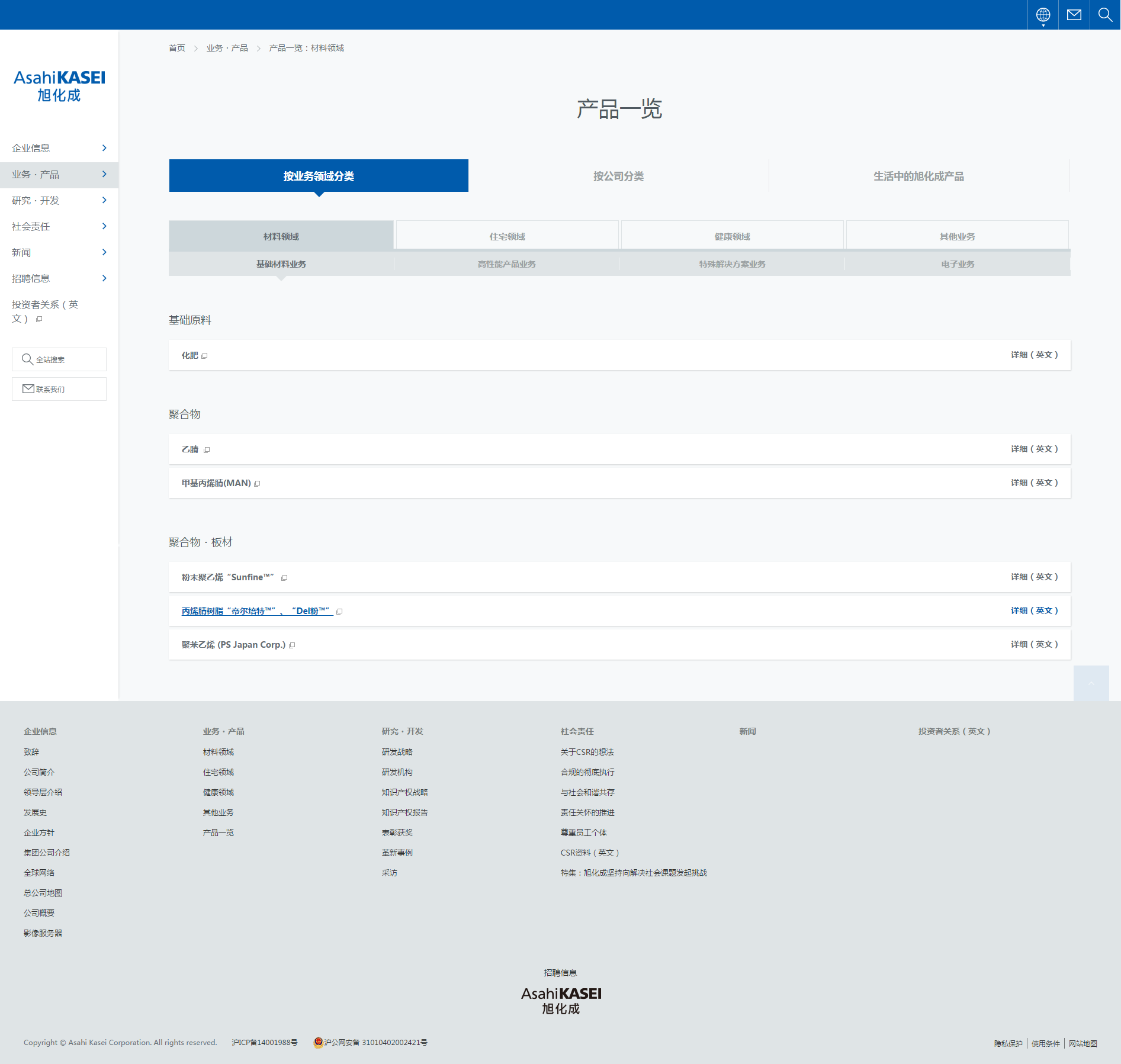Open footer link 产品一览
This screenshot has height=1064, width=1121.
(219, 832)
